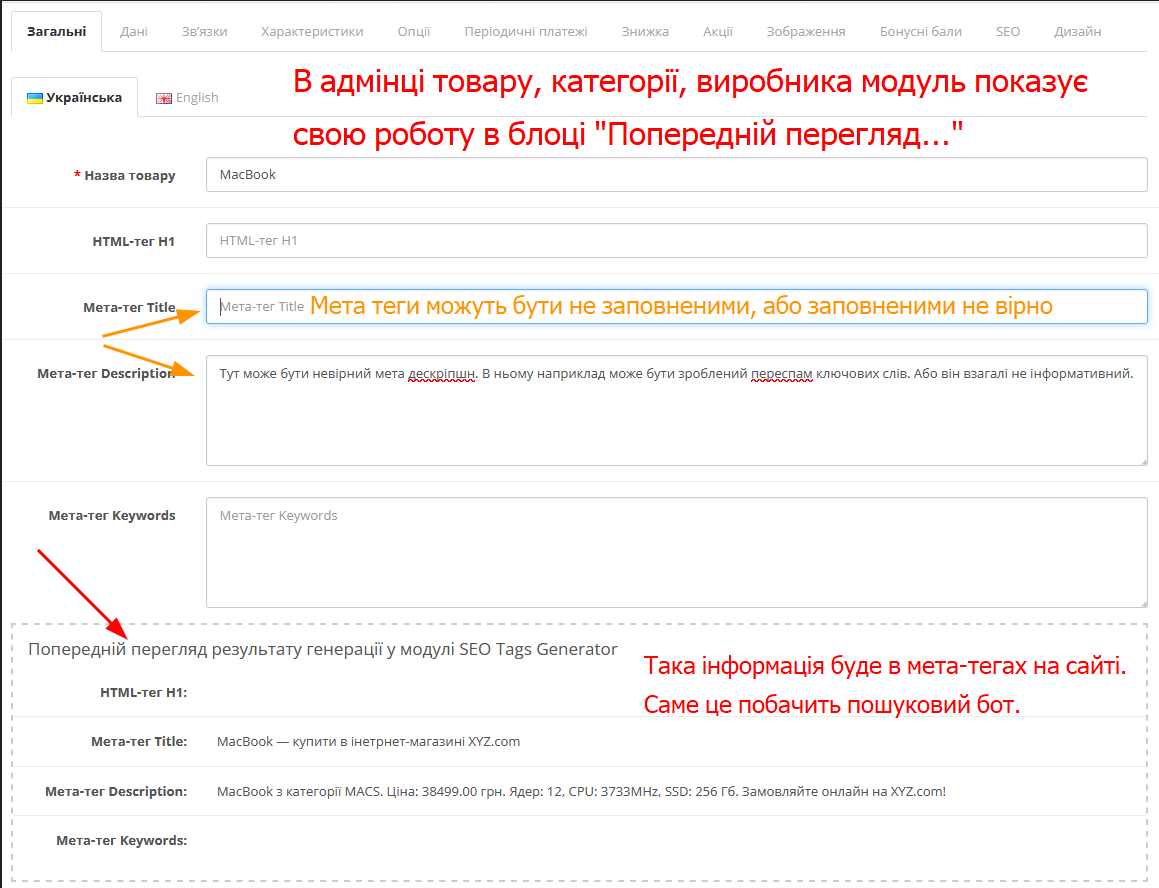Click preview description starting 'MacBook з категорії MACS'
Screen dimensions: 1159x888
pos(581,791)
